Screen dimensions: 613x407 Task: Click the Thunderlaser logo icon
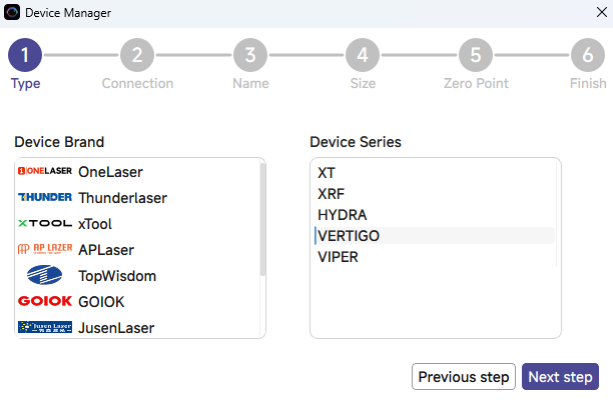[x=45, y=197]
